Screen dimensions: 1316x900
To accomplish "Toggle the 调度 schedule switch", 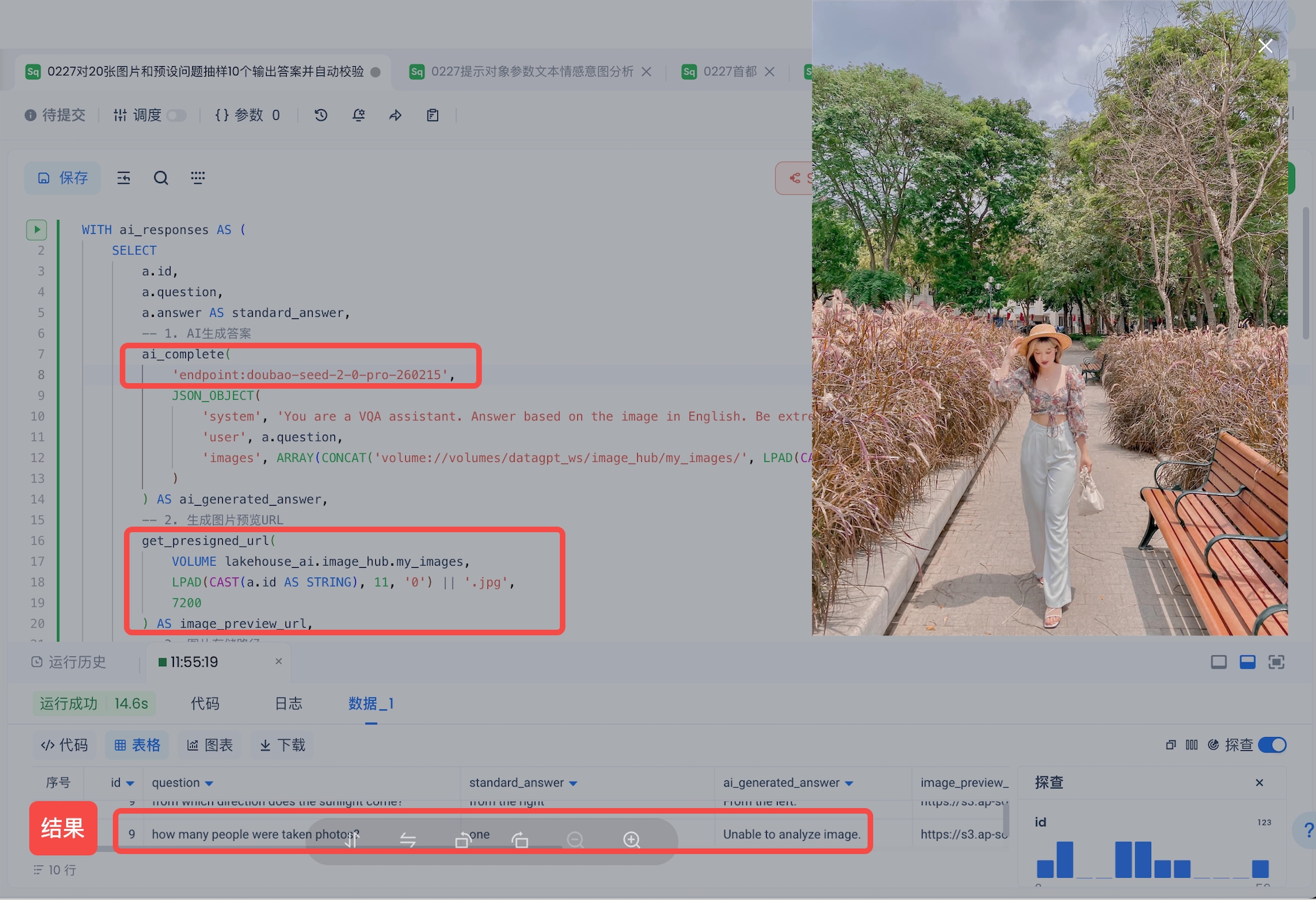I will pyautogui.click(x=177, y=115).
